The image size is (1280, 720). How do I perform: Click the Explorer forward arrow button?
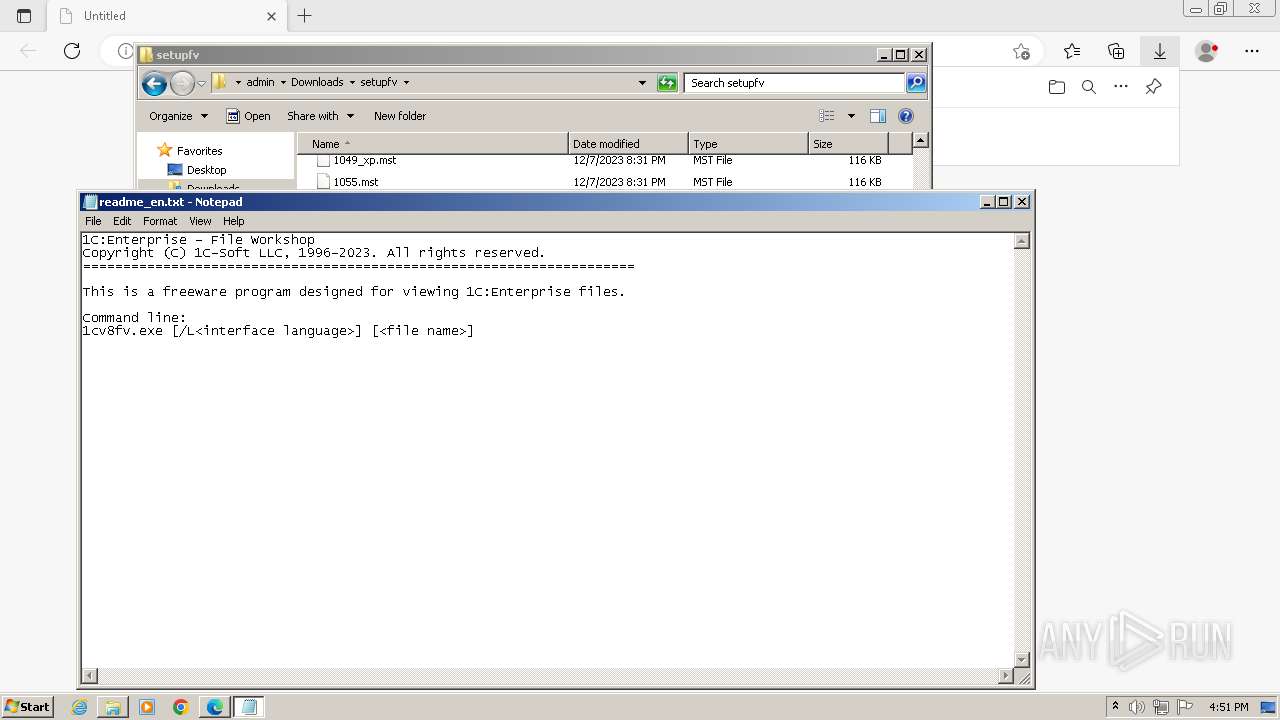pos(182,83)
